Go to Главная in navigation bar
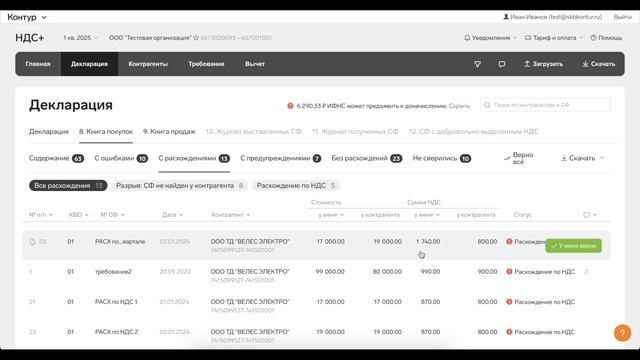Viewport: 640px width, 360px height. click(x=38, y=64)
